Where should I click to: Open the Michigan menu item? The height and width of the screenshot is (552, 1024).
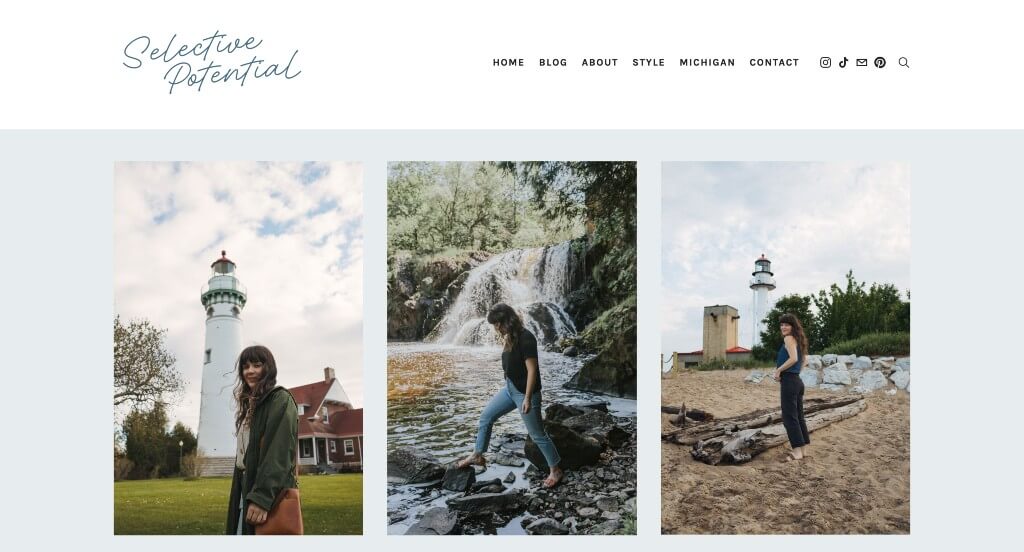(707, 63)
